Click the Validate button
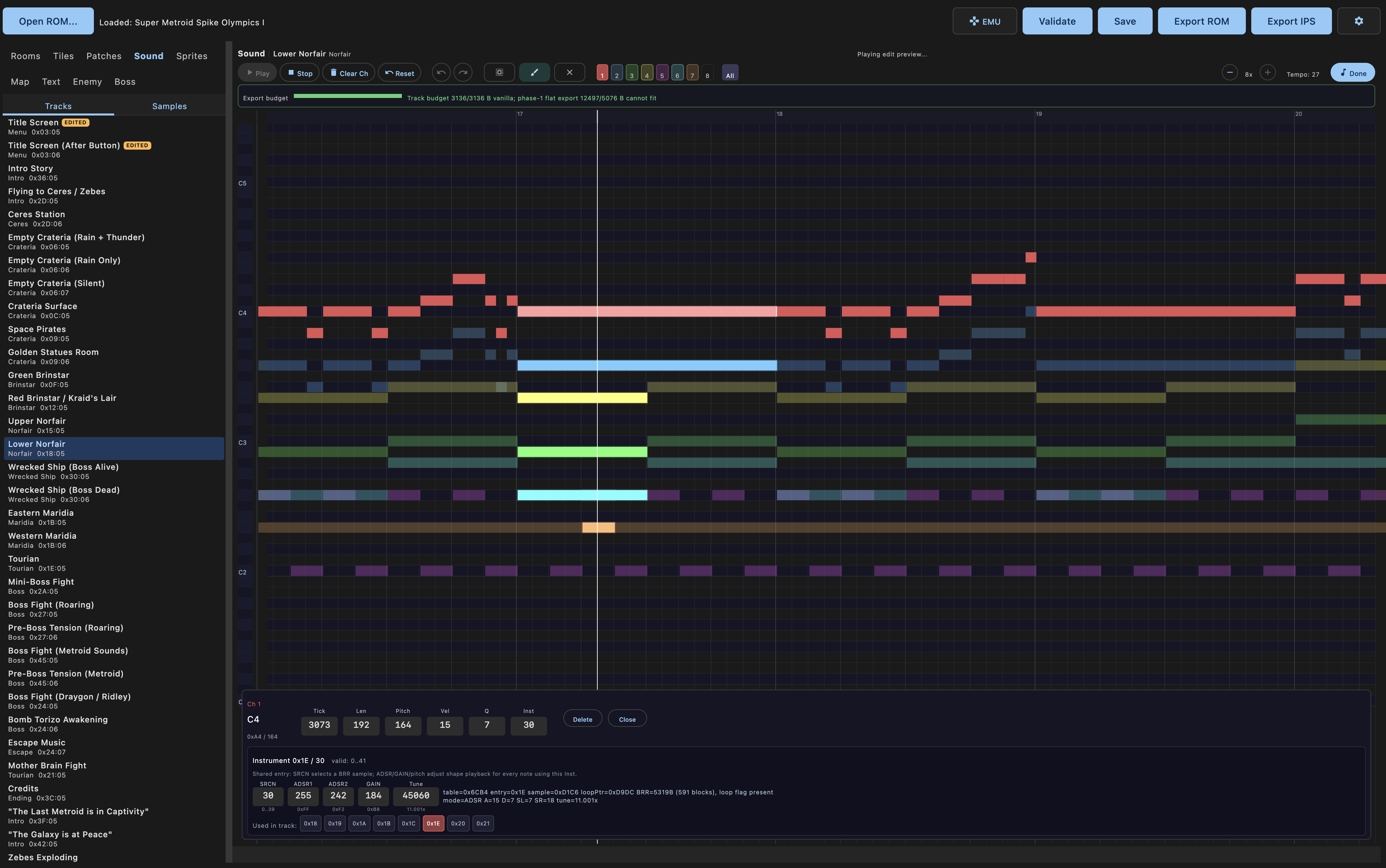Image resolution: width=1386 pixels, height=868 pixels. [x=1057, y=21]
